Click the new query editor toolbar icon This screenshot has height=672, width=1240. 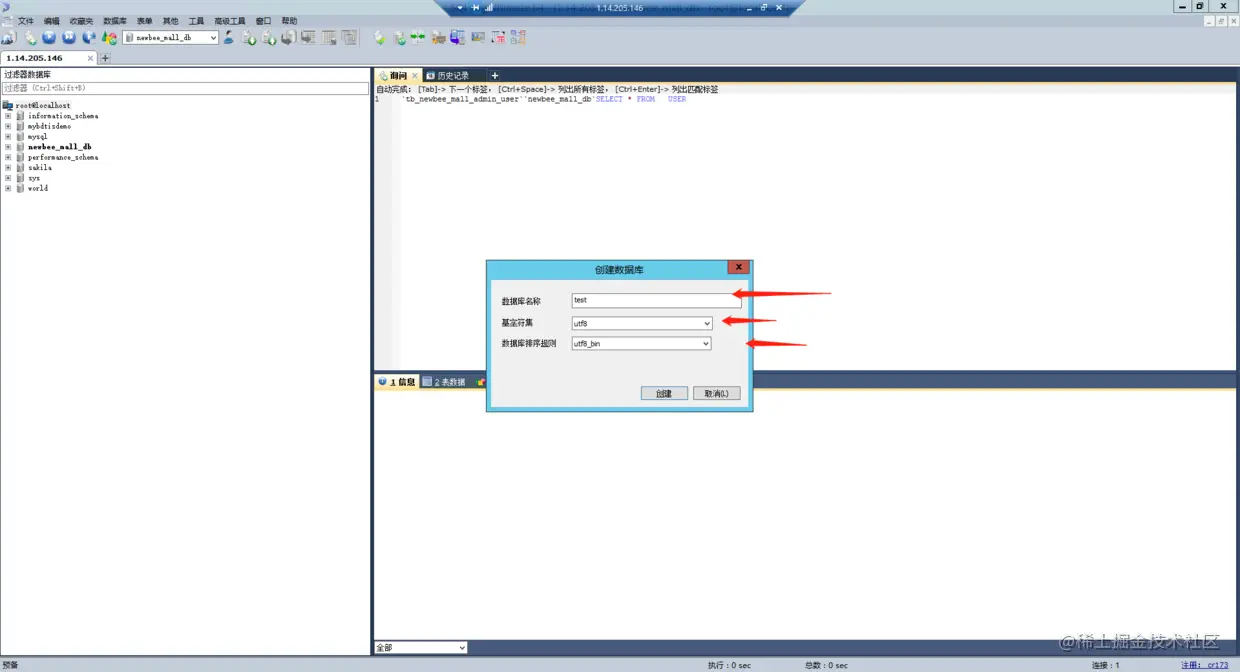[x=30, y=37]
